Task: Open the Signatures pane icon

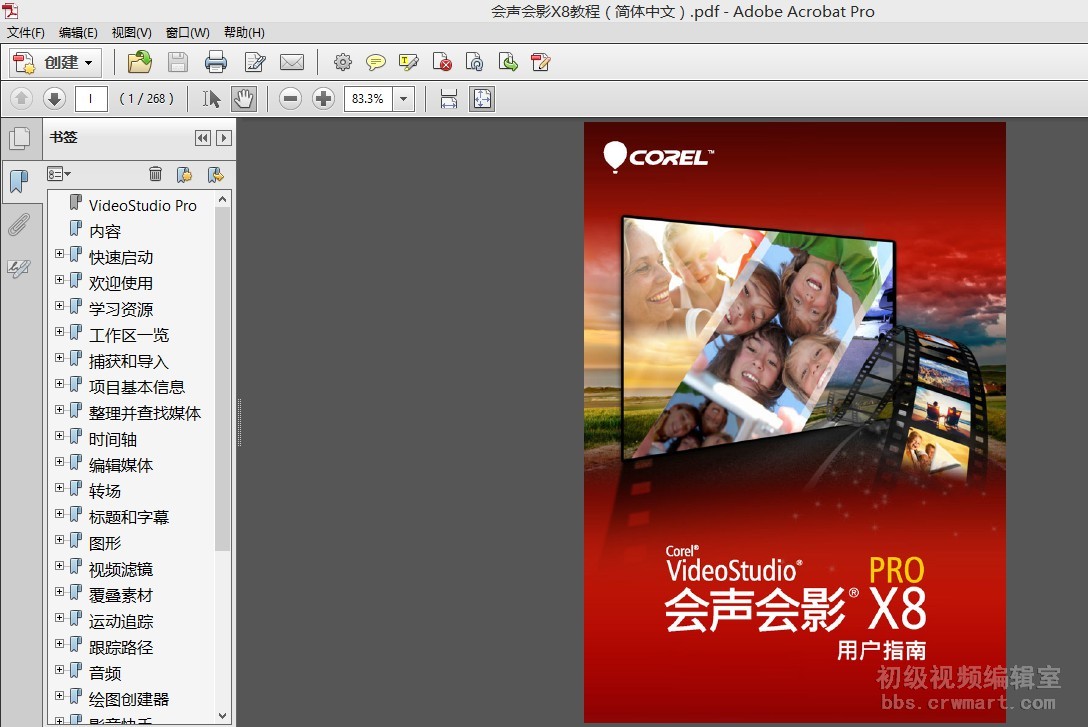Action: click(19, 268)
